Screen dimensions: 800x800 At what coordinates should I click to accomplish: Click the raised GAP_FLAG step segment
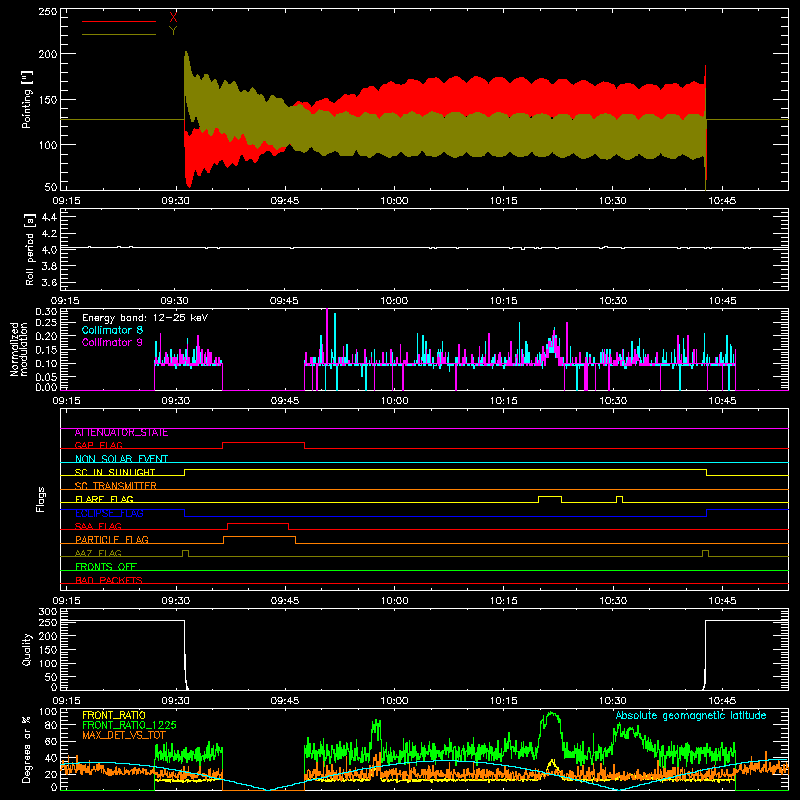click(x=264, y=443)
